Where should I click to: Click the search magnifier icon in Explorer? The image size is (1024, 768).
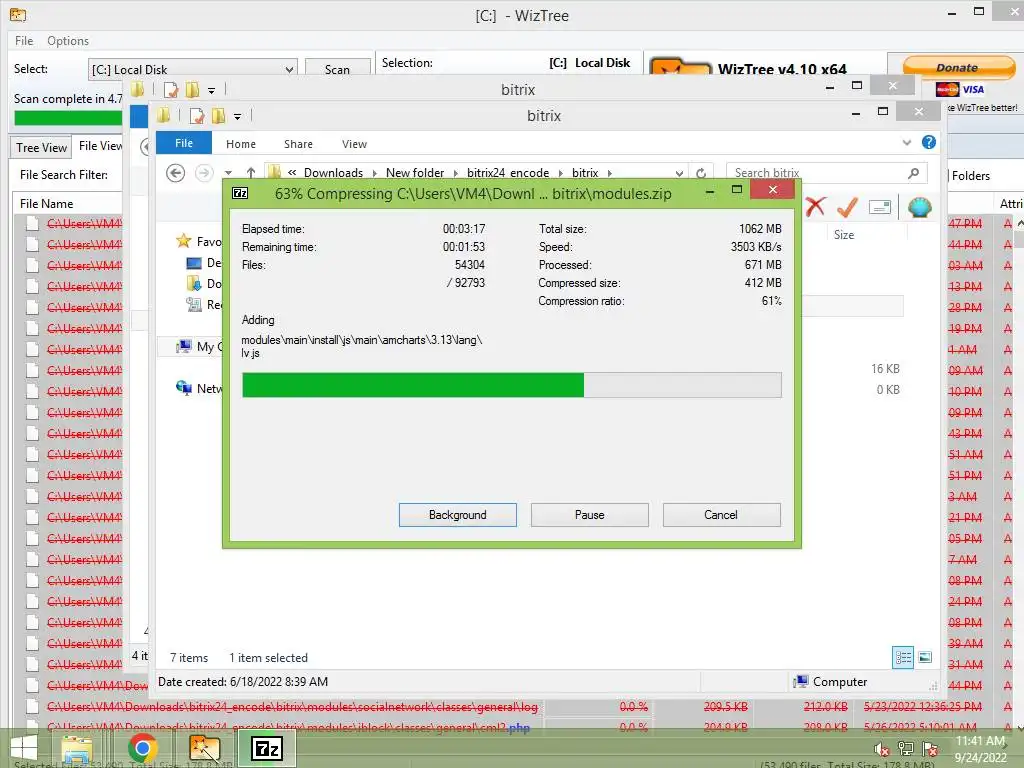[914, 173]
